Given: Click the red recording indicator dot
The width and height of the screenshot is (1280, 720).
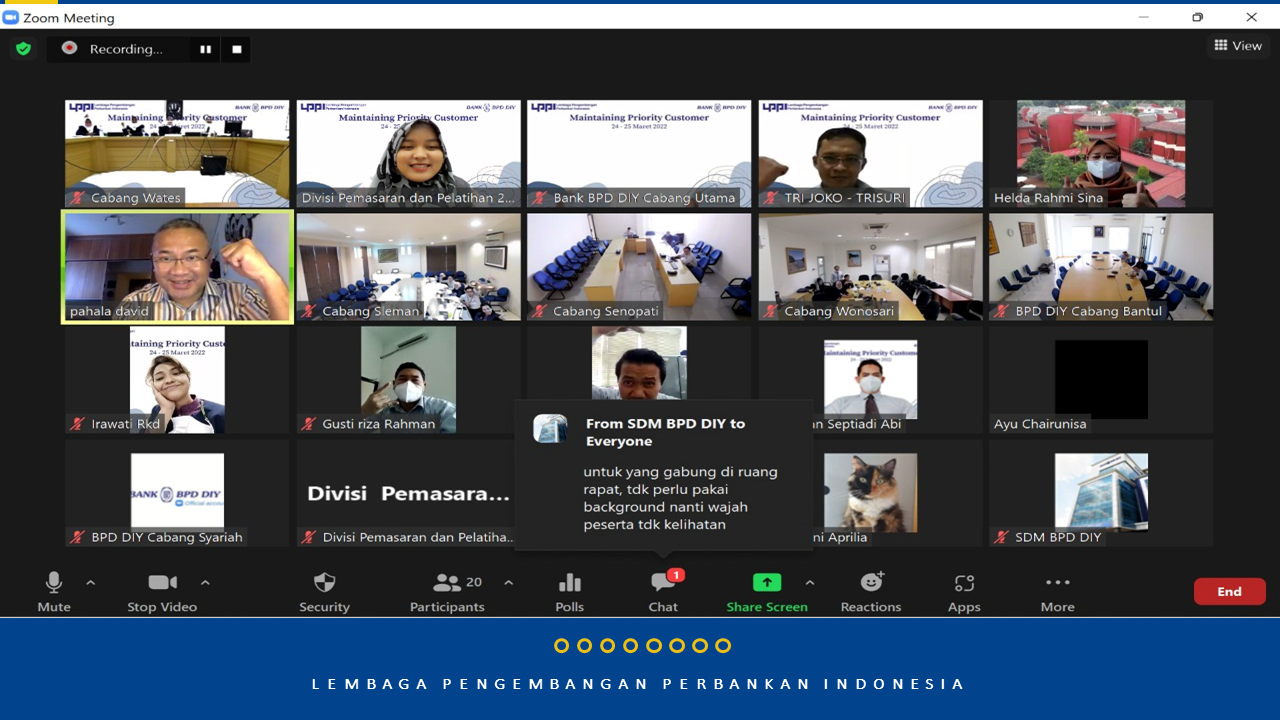Looking at the screenshot, I should 69,48.
